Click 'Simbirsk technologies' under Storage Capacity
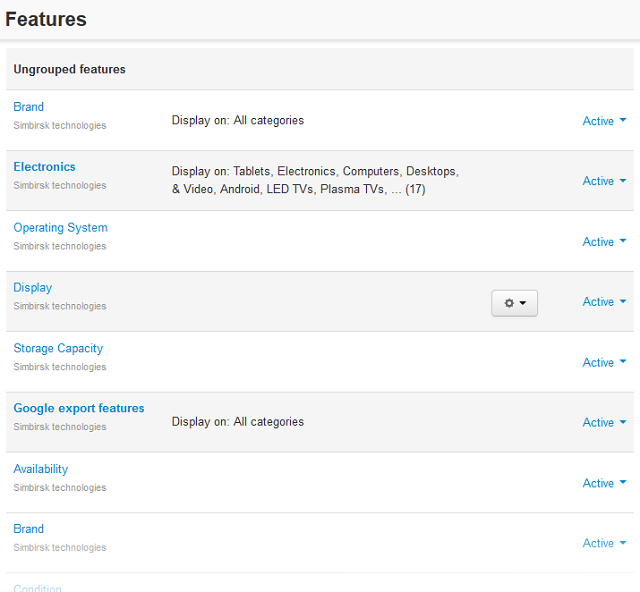This screenshot has width=640, height=592. 60,367
